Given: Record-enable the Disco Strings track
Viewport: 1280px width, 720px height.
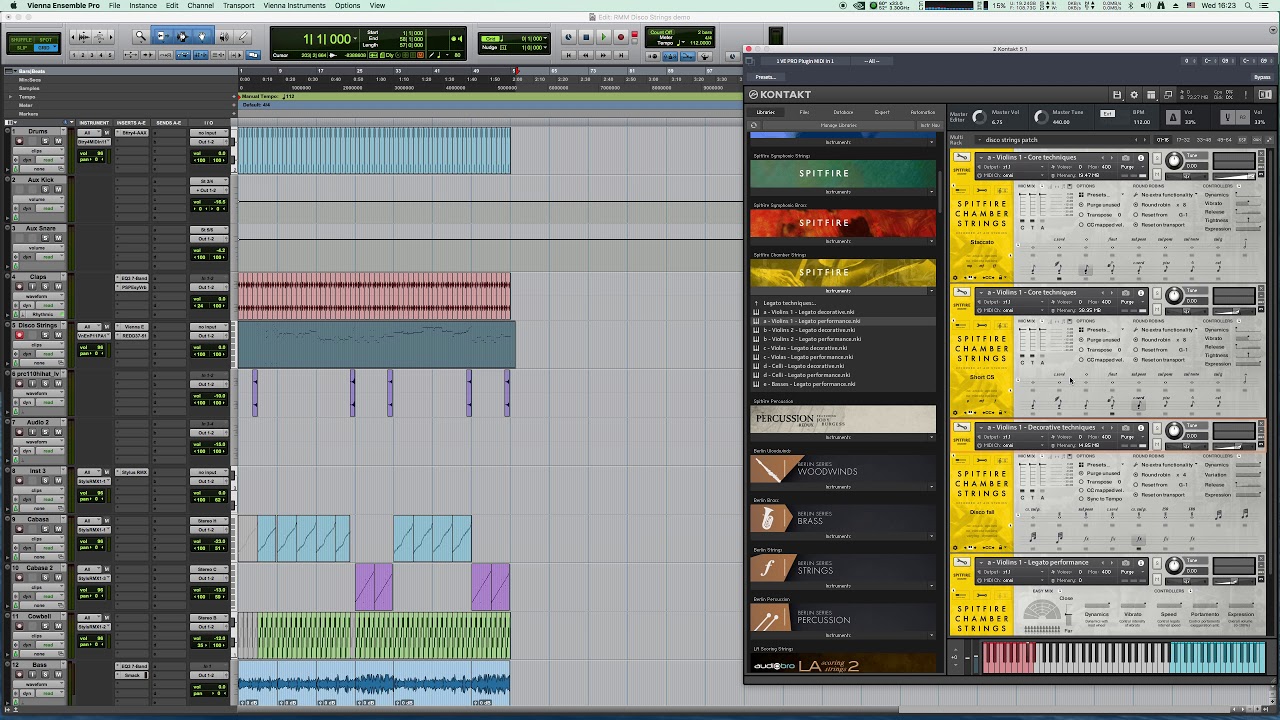Looking at the screenshot, I should (19, 335).
